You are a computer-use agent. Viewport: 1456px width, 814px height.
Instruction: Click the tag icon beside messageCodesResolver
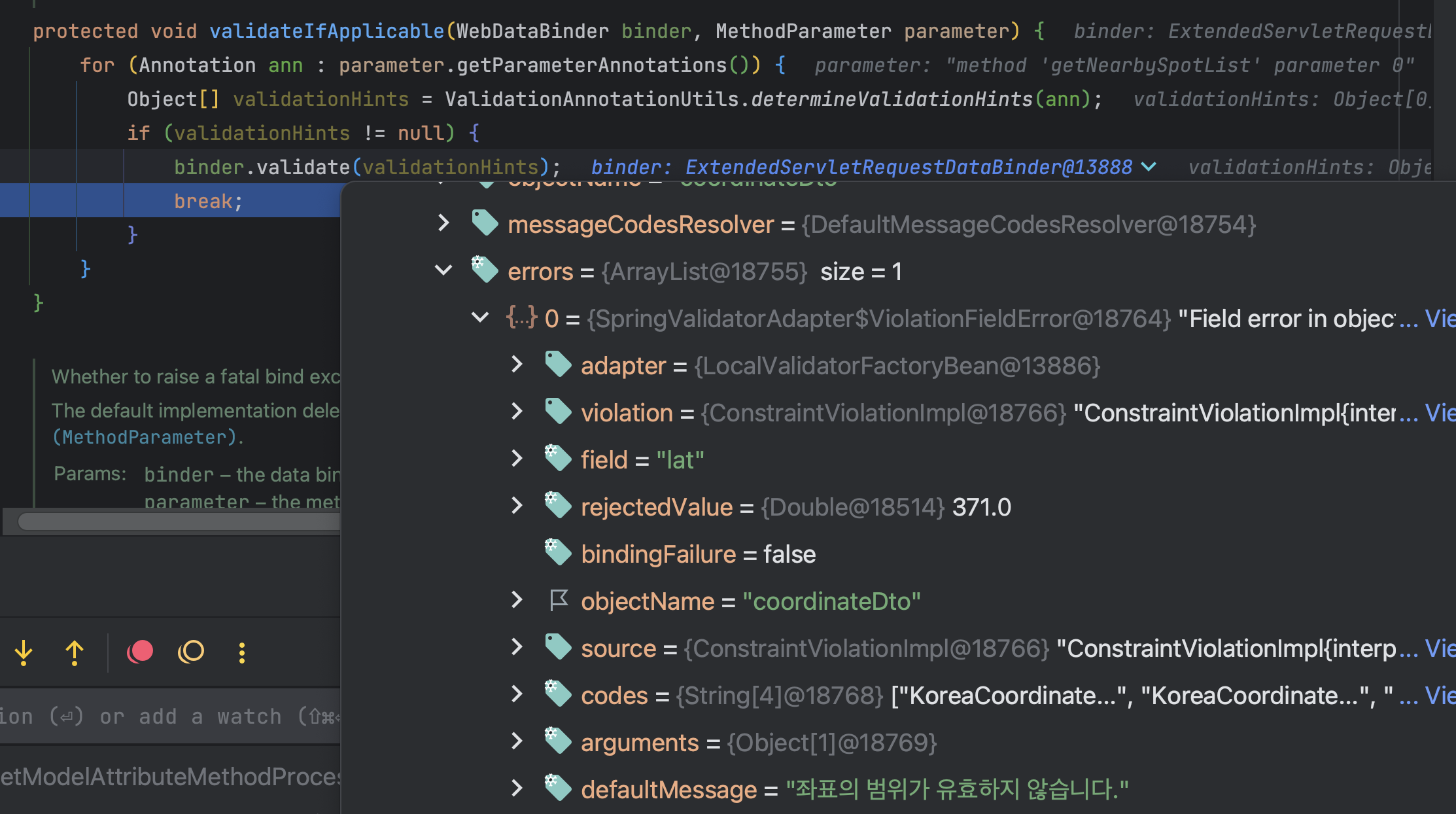pyautogui.click(x=485, y=224)
